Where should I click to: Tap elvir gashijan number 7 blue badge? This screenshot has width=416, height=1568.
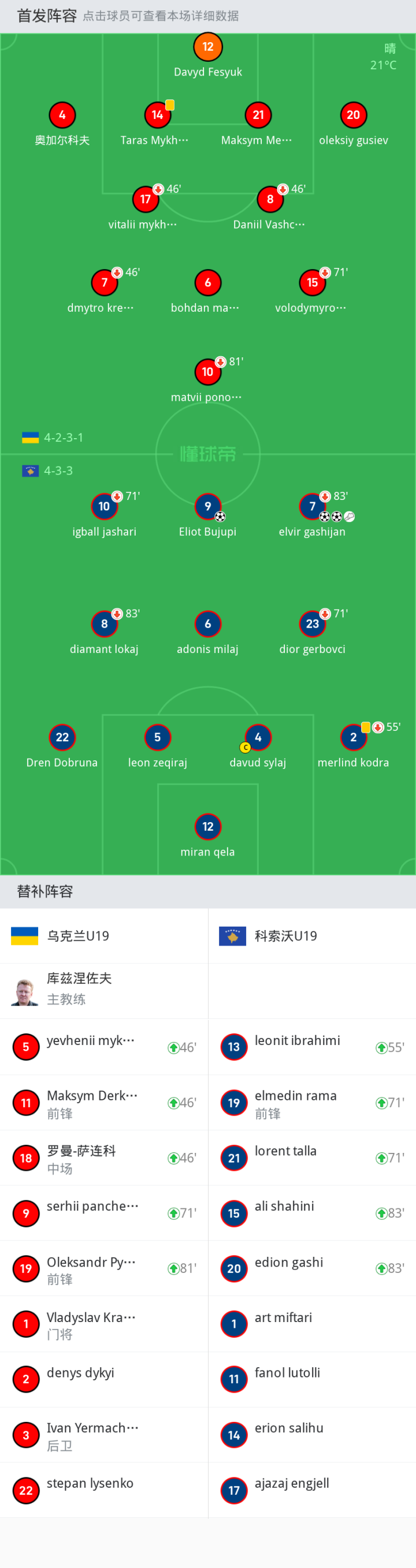point(313,506)
